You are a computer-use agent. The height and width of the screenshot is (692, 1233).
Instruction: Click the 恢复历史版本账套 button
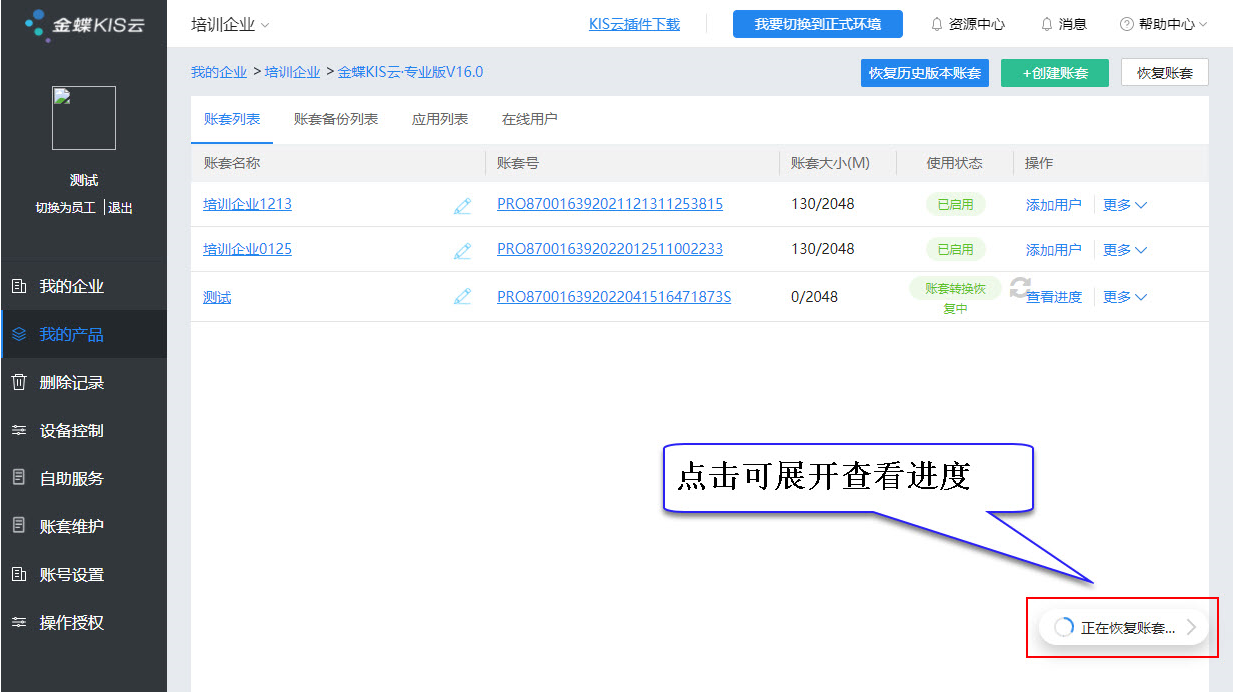[925, 73]
